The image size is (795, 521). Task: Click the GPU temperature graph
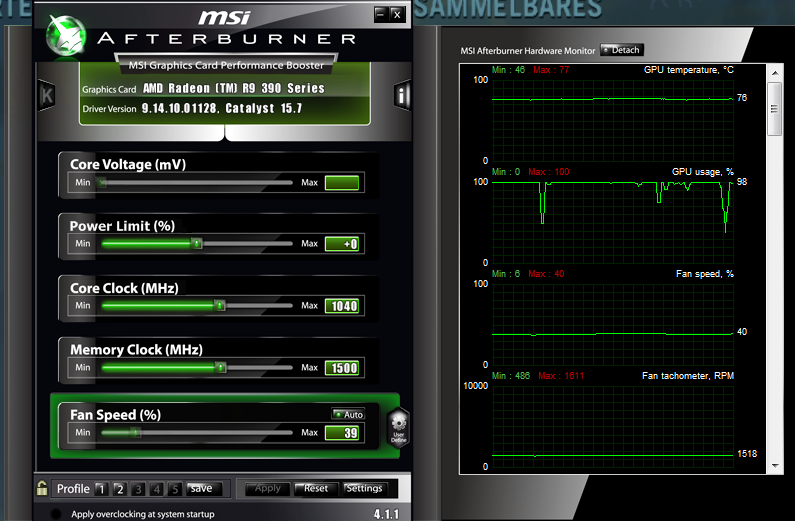[612, 120]
